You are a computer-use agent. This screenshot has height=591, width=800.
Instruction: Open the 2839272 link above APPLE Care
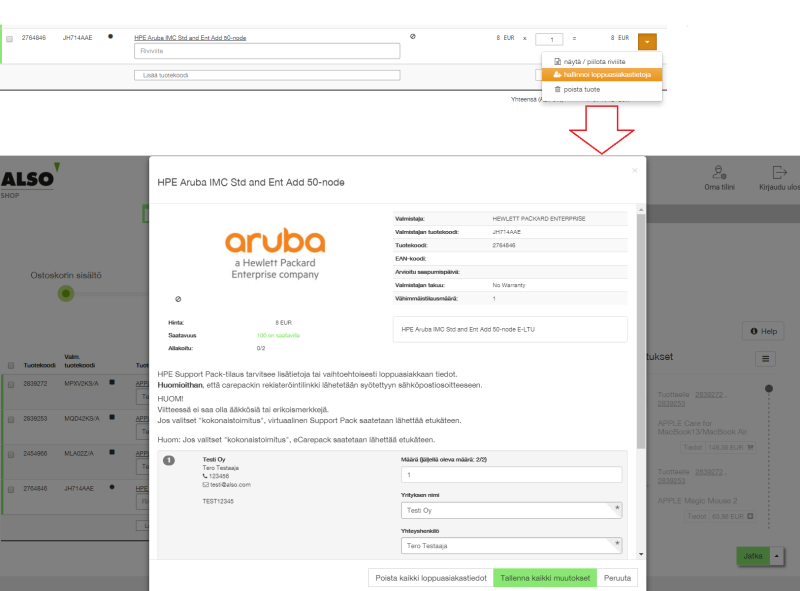tap(709, 395)
